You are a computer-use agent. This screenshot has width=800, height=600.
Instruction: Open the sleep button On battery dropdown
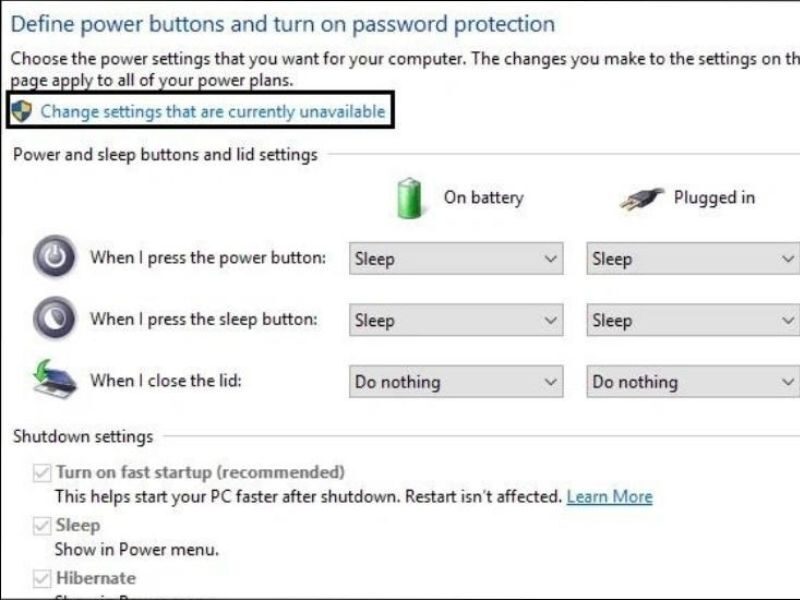455,320
